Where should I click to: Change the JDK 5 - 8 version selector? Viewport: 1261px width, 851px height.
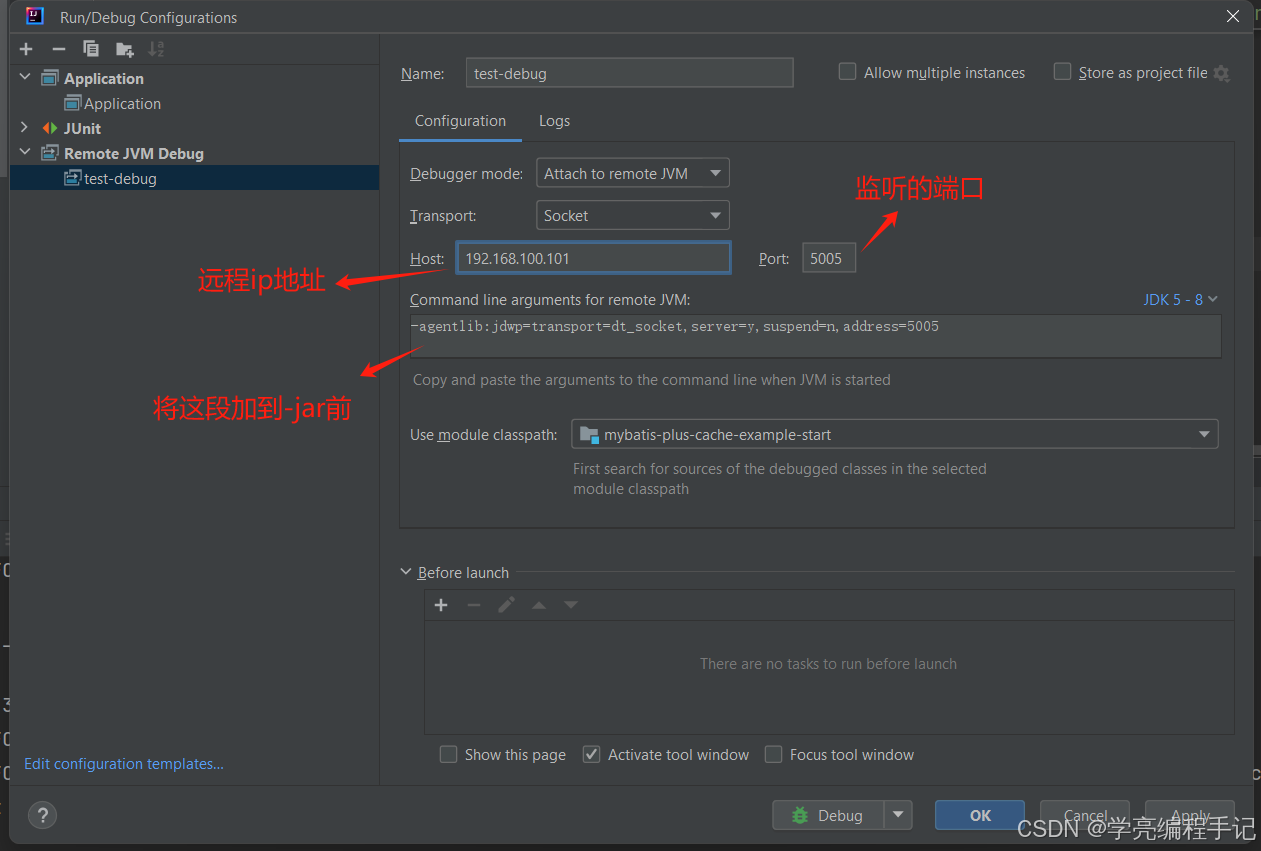tap(1180, 298)
